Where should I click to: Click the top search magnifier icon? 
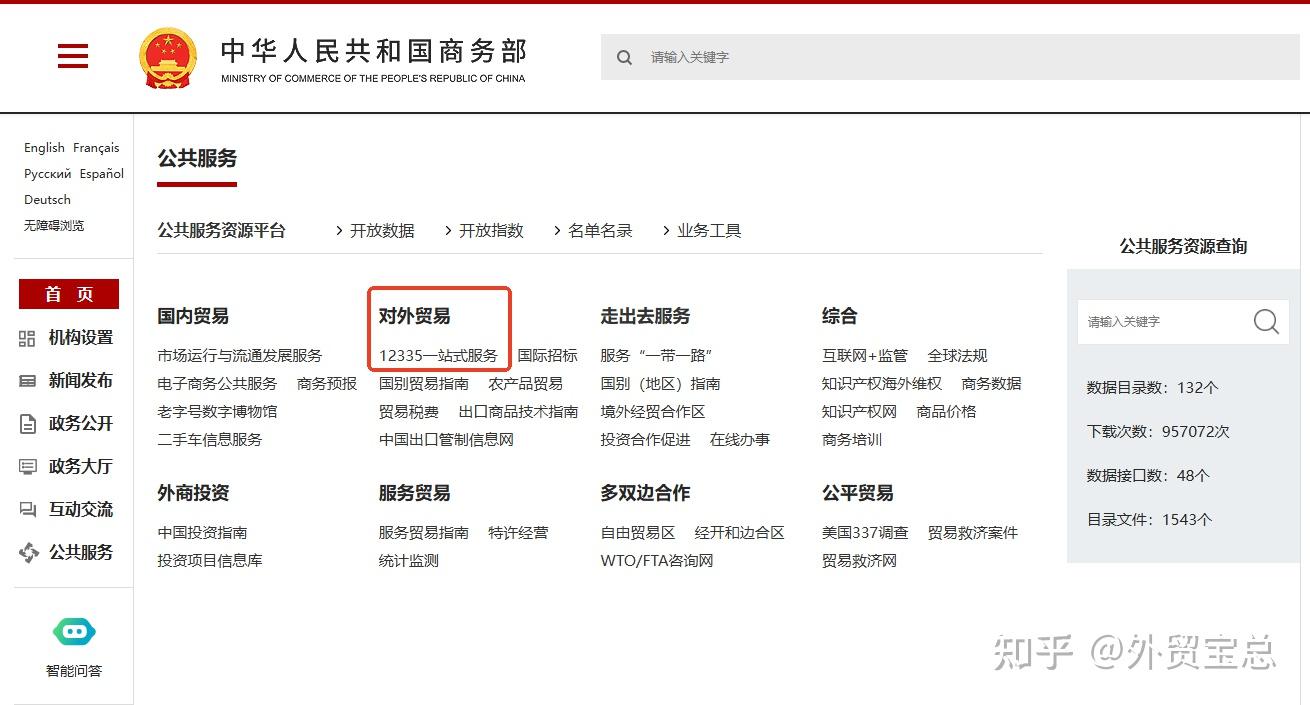point(624,57)
